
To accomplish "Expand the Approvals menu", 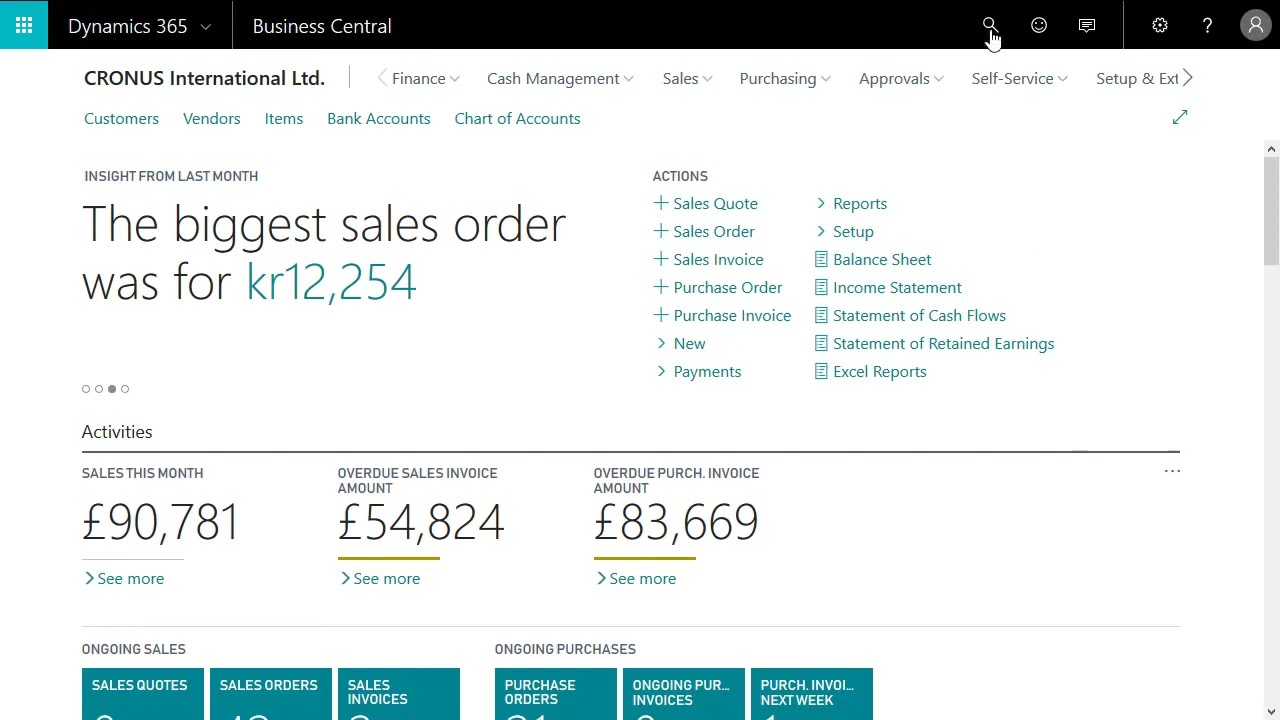I will point(901,78).
